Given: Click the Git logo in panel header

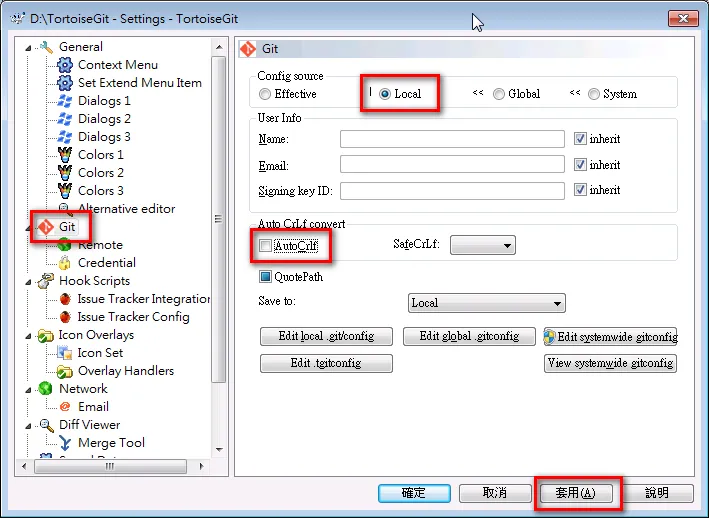Looking at the screenshot, I should 248,49.
